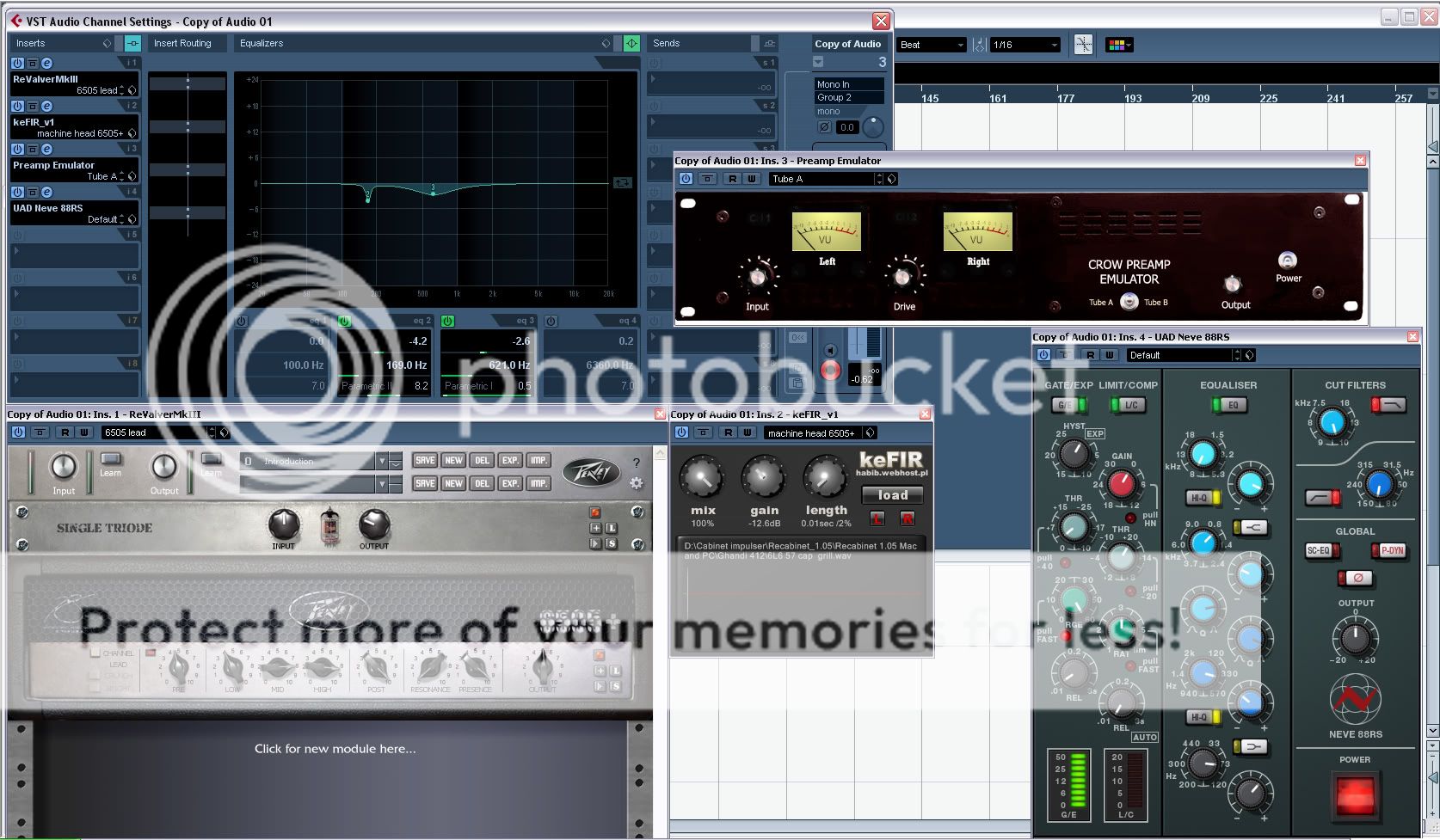Image resolution: width=1440 pixels, height=840 pixels.
Task: Toggle the low-pass cut filter switch on Neve
Action: click(x=1388, y=405)
